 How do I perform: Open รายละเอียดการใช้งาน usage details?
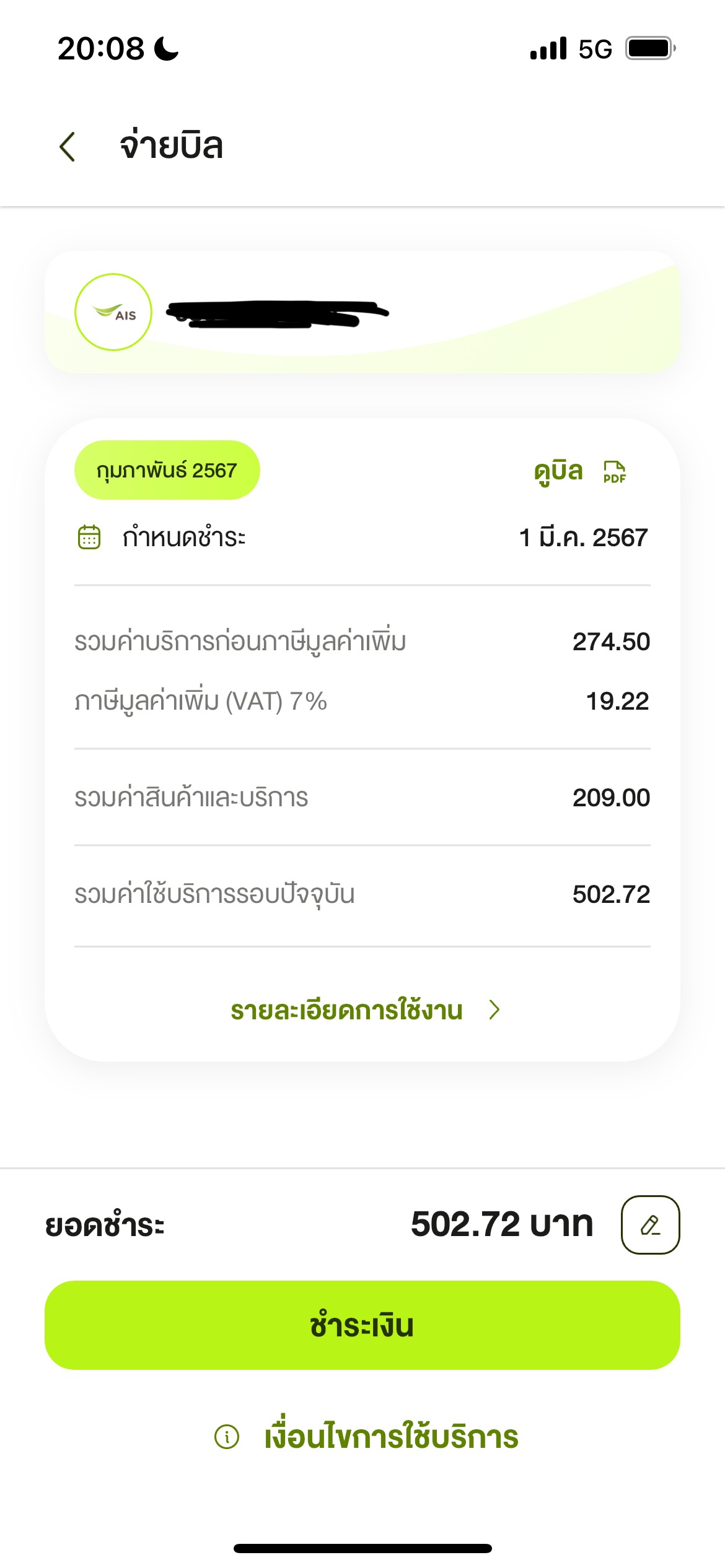[x=346, y=1010]
